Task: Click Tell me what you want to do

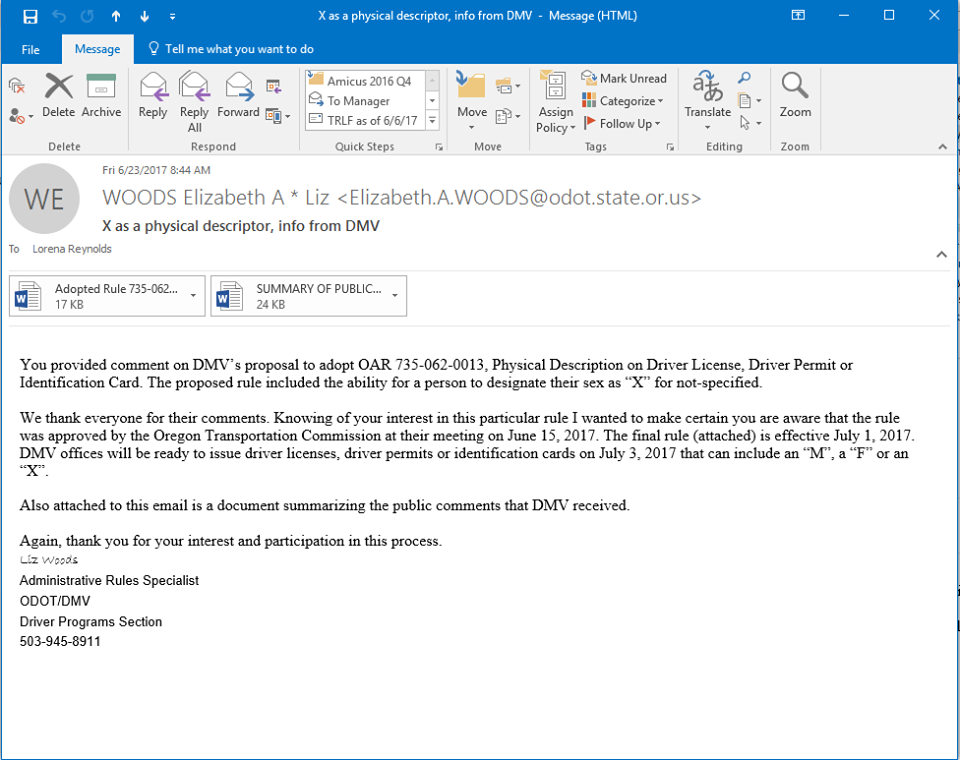Action: point(231,49)
